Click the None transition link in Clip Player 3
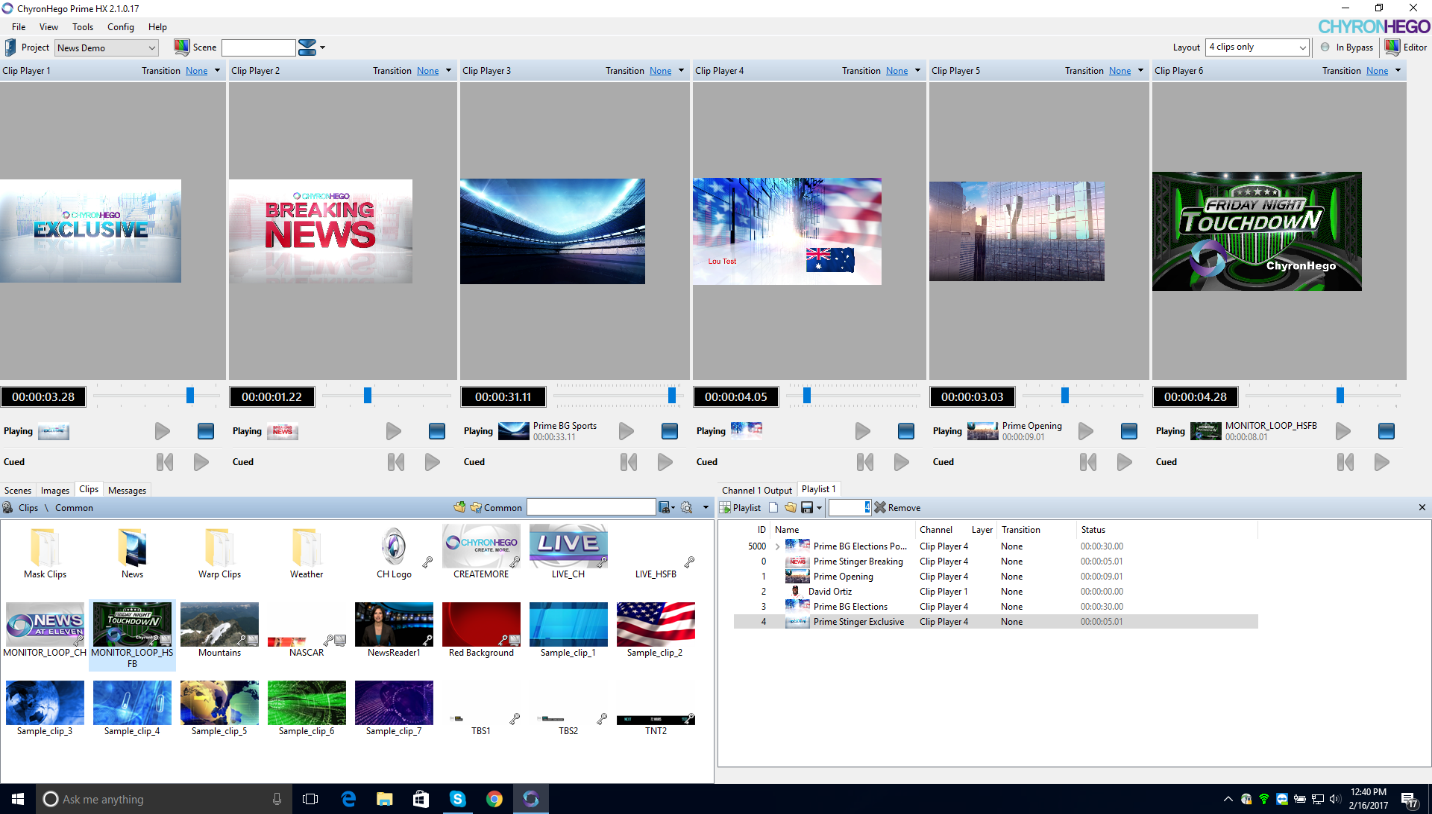Screen dimensions: 1432x814 point(660,71)
